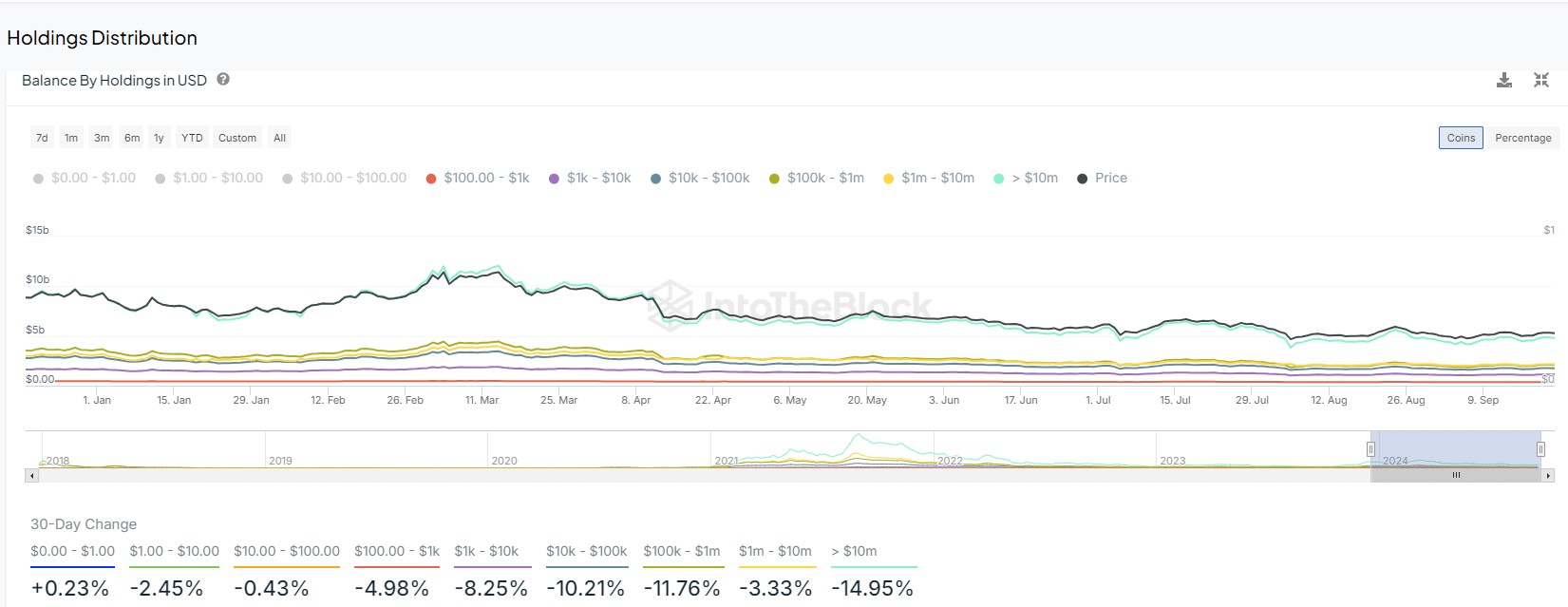This screenshot has width=1568, height=607.
Task: Switch to the Percentage view
Action: pos(1522,138)
